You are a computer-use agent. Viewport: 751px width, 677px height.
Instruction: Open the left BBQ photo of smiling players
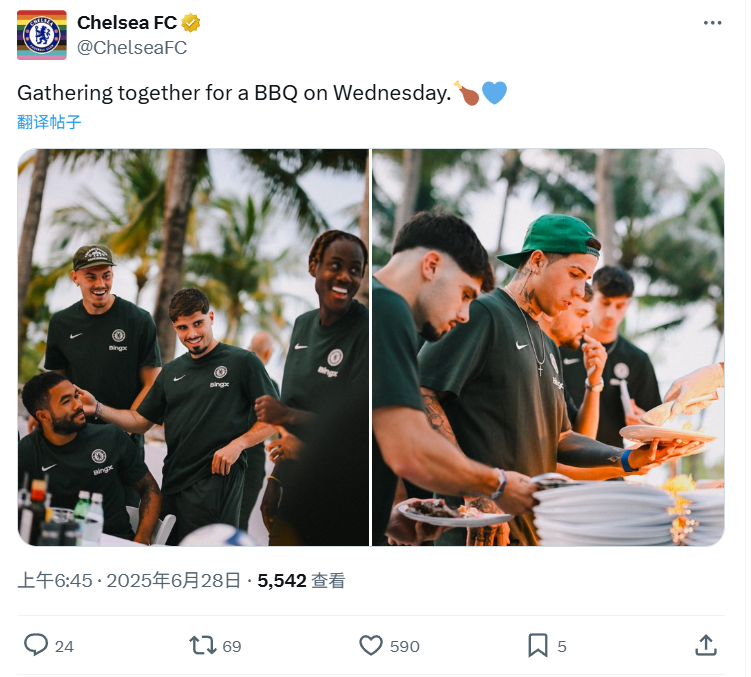coord(193,347)
